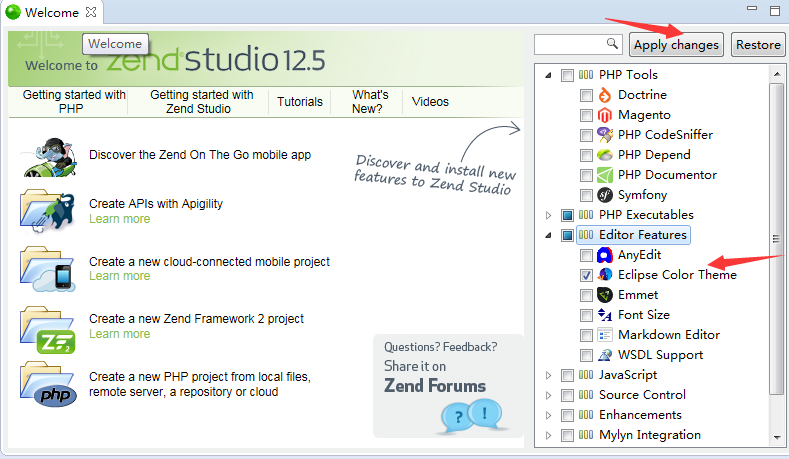This screenshot has width=789, height=459.
Task: Click the Zend Forums speech bubbles icon
Action: tap(471, 415)
